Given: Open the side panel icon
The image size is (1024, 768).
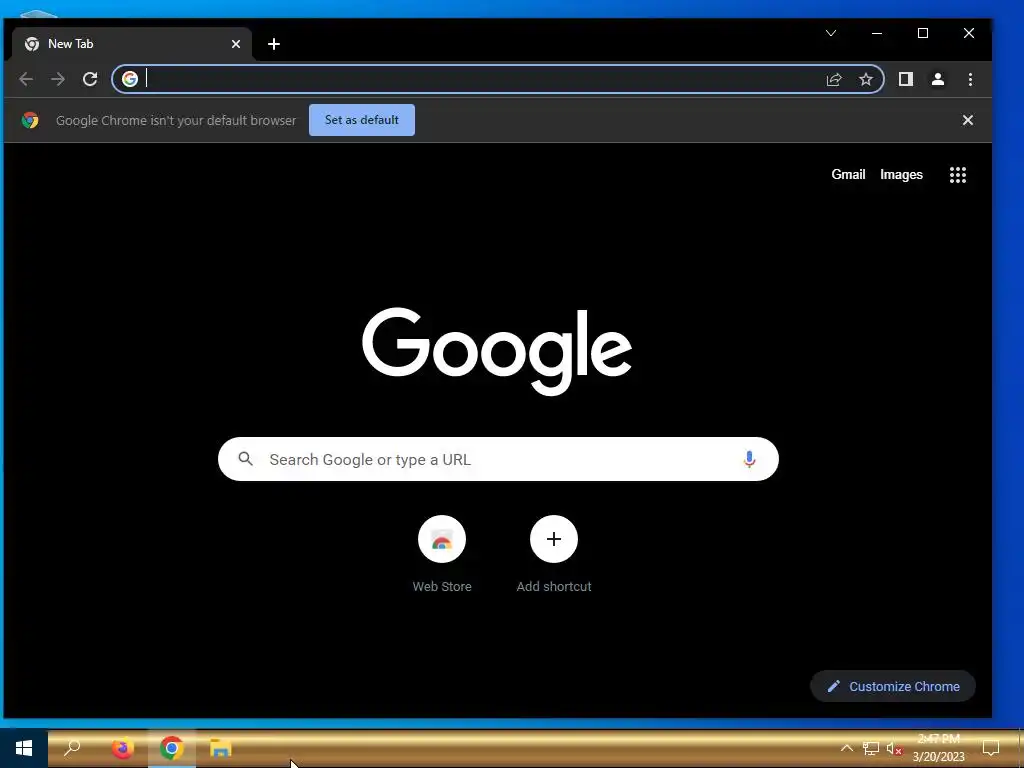Looking at the screenshot, I should click(906, 79).
